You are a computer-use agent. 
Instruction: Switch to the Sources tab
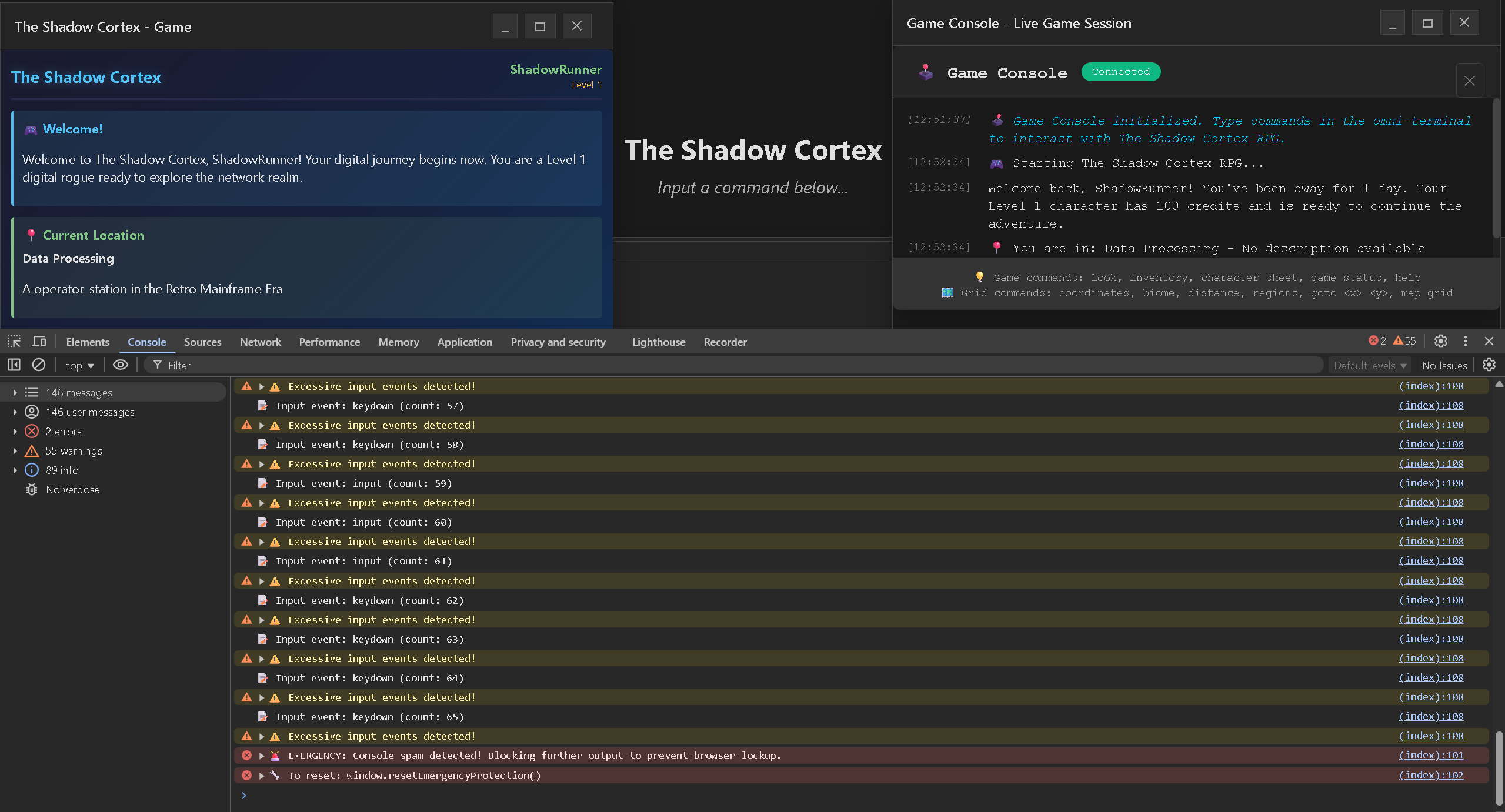[202, 342]
